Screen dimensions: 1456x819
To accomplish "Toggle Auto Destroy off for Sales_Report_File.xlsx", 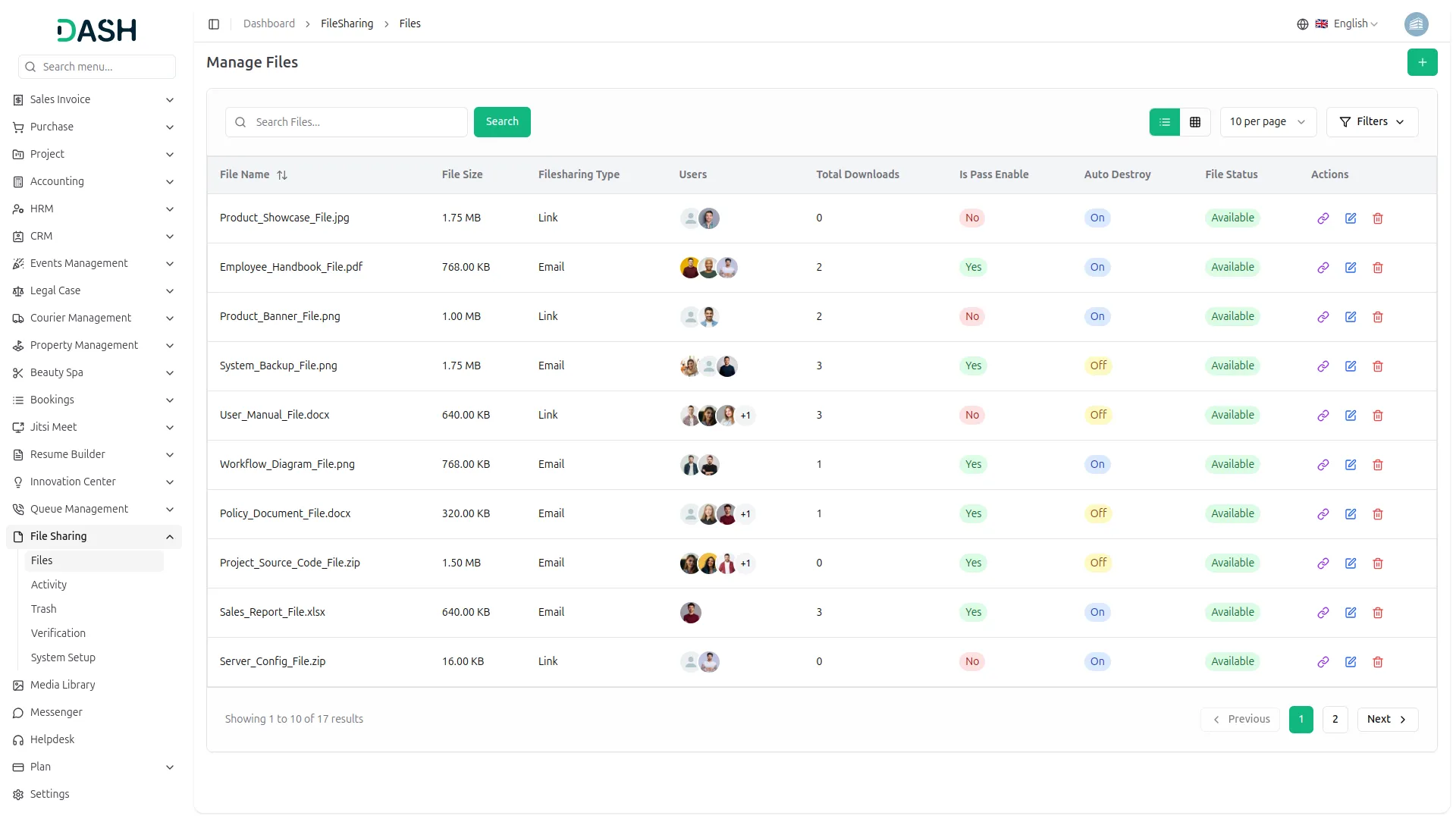I will click(1097, 612).
